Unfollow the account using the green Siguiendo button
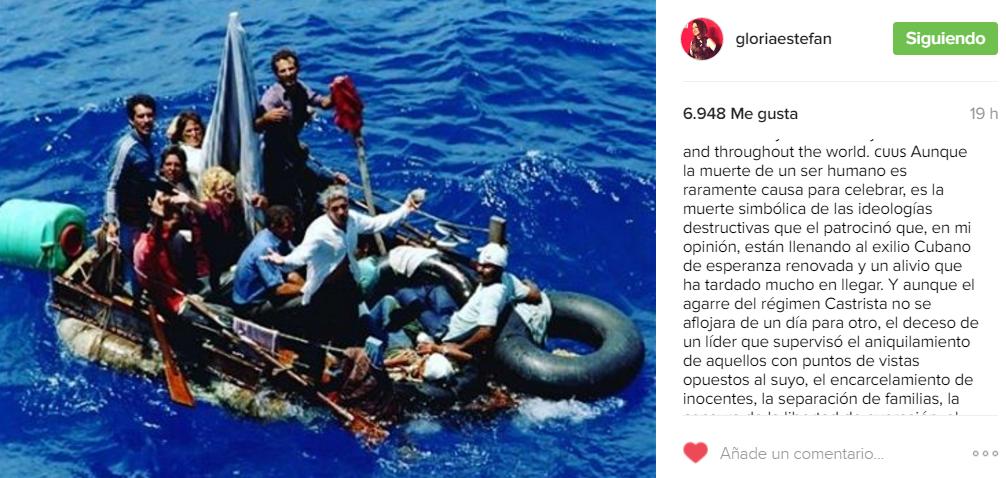The image size is (1006, 478). click(x=945, y=38)
